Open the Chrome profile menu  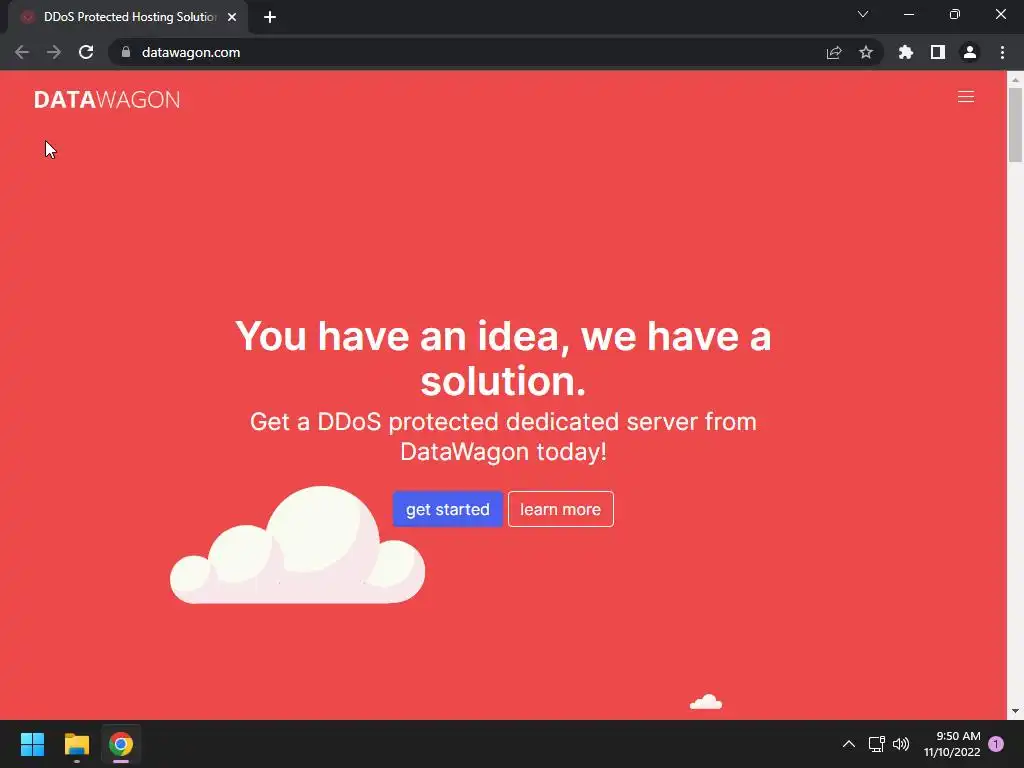[x=969, y=52]
